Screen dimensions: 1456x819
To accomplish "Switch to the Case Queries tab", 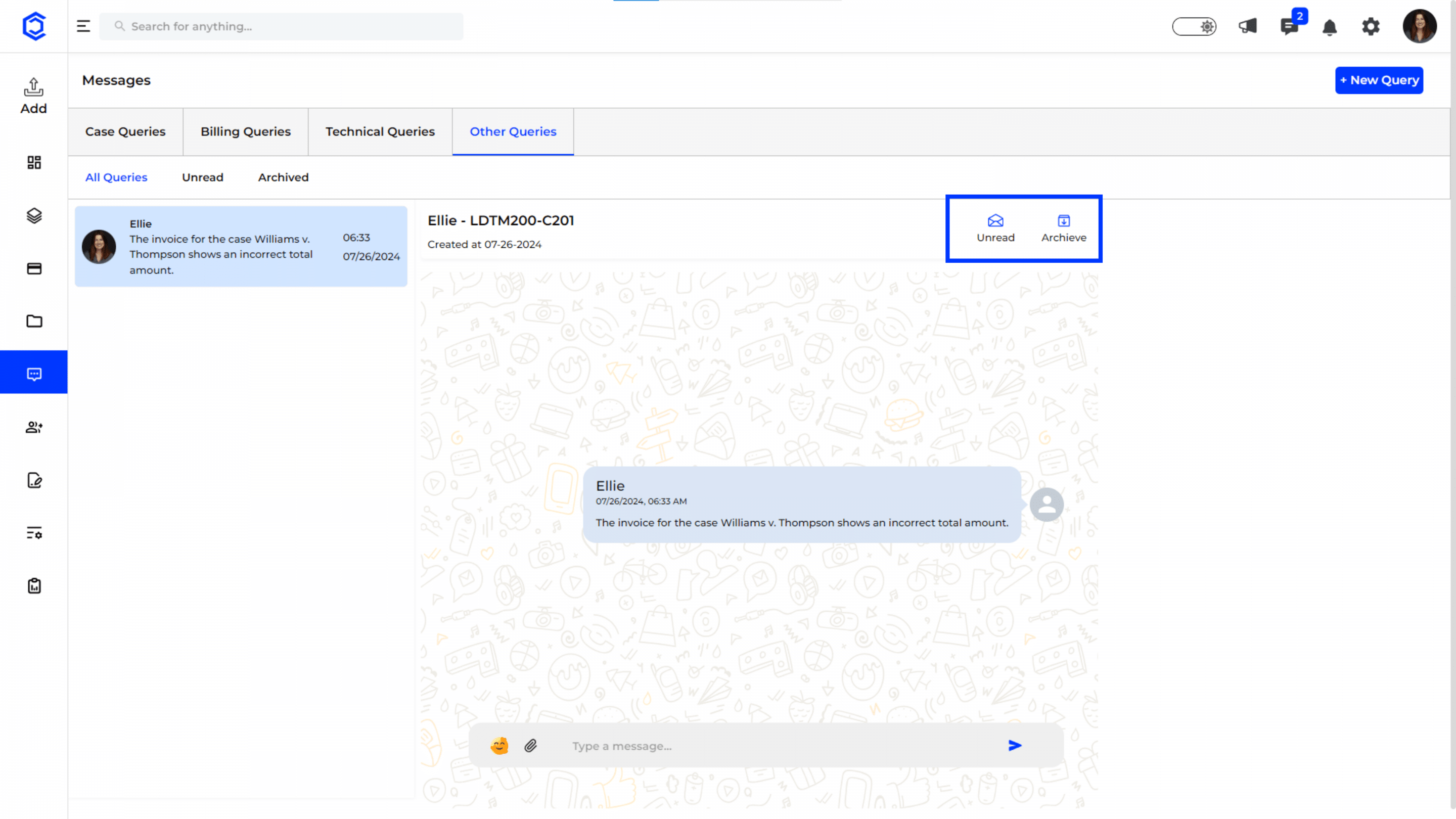I will pyautogui.click(x=125, y=131).
